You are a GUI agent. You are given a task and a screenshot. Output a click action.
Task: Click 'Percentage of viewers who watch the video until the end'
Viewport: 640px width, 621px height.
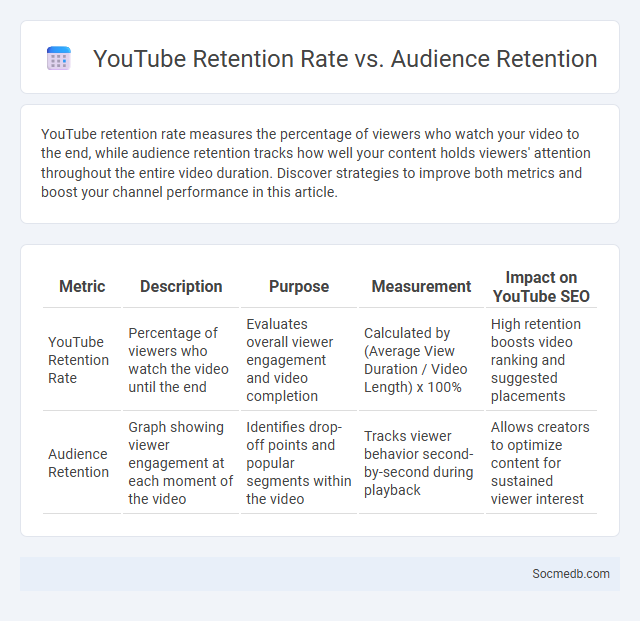point(181,360)
